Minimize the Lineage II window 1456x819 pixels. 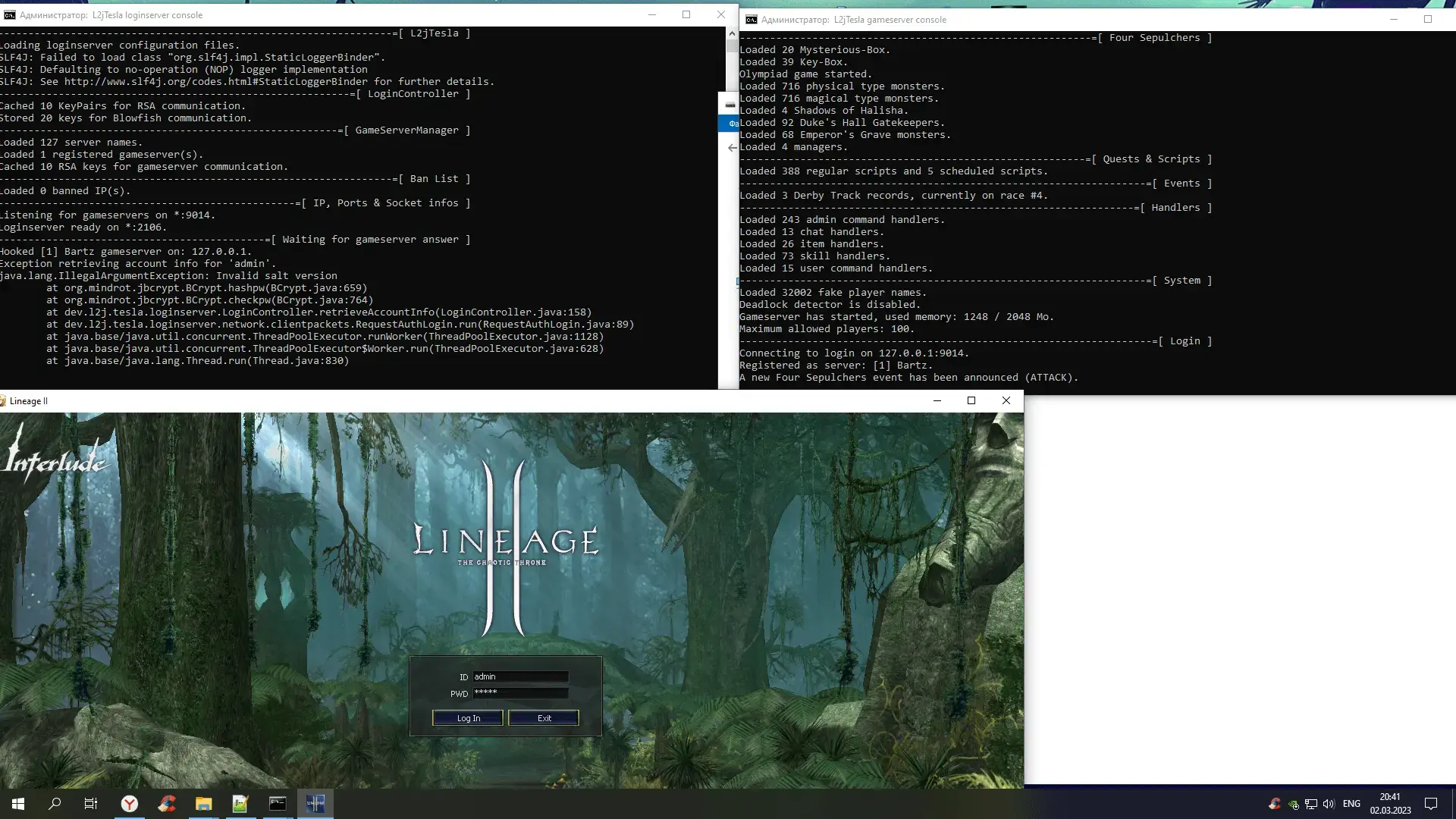(937, 401)
